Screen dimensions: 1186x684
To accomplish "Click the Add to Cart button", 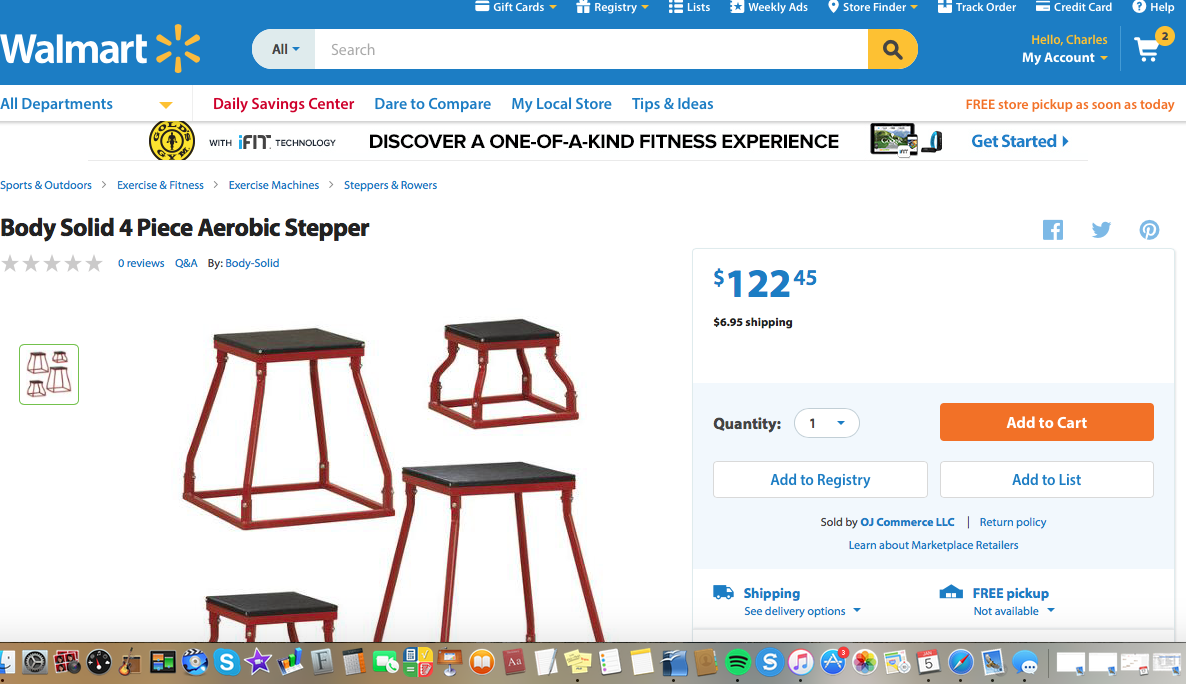I will point(1047,422).
